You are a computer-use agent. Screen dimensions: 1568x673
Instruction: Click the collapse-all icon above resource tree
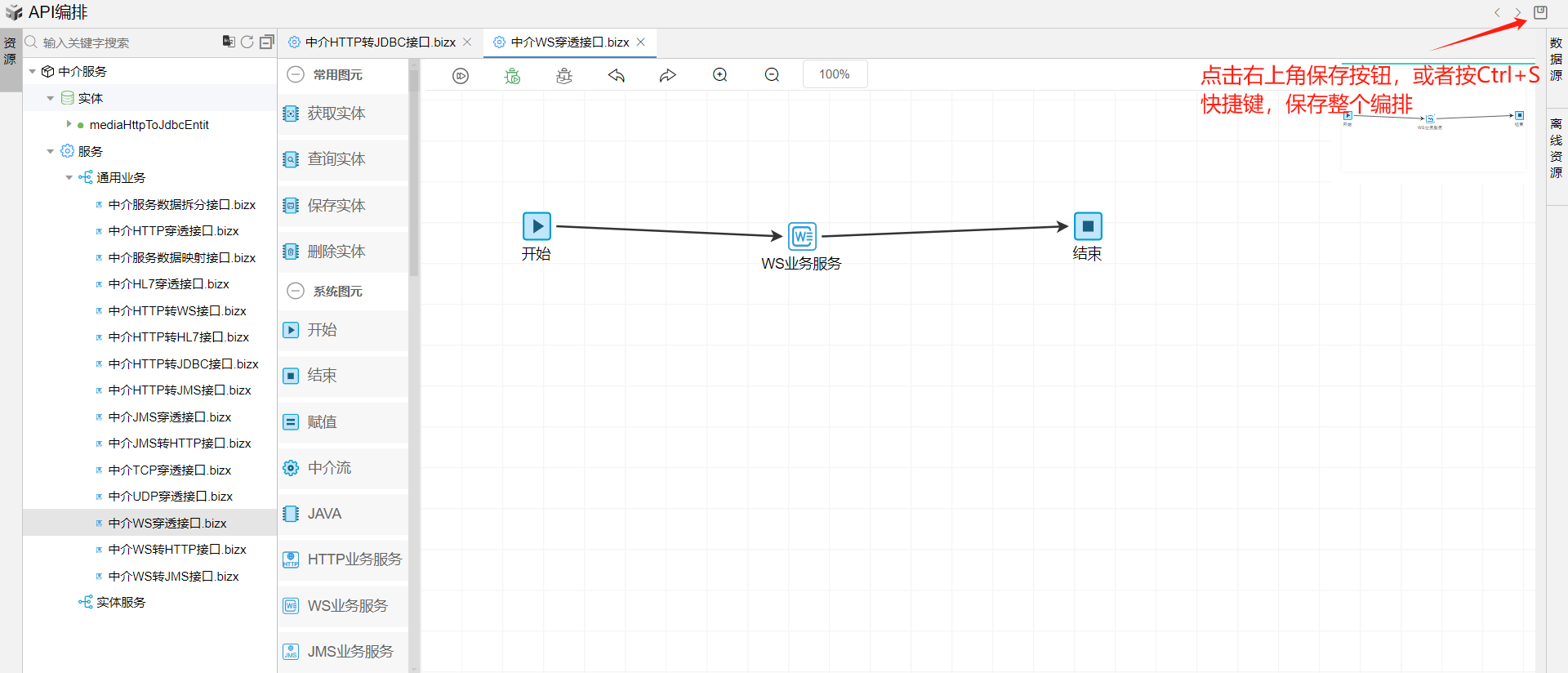(266, 42)
